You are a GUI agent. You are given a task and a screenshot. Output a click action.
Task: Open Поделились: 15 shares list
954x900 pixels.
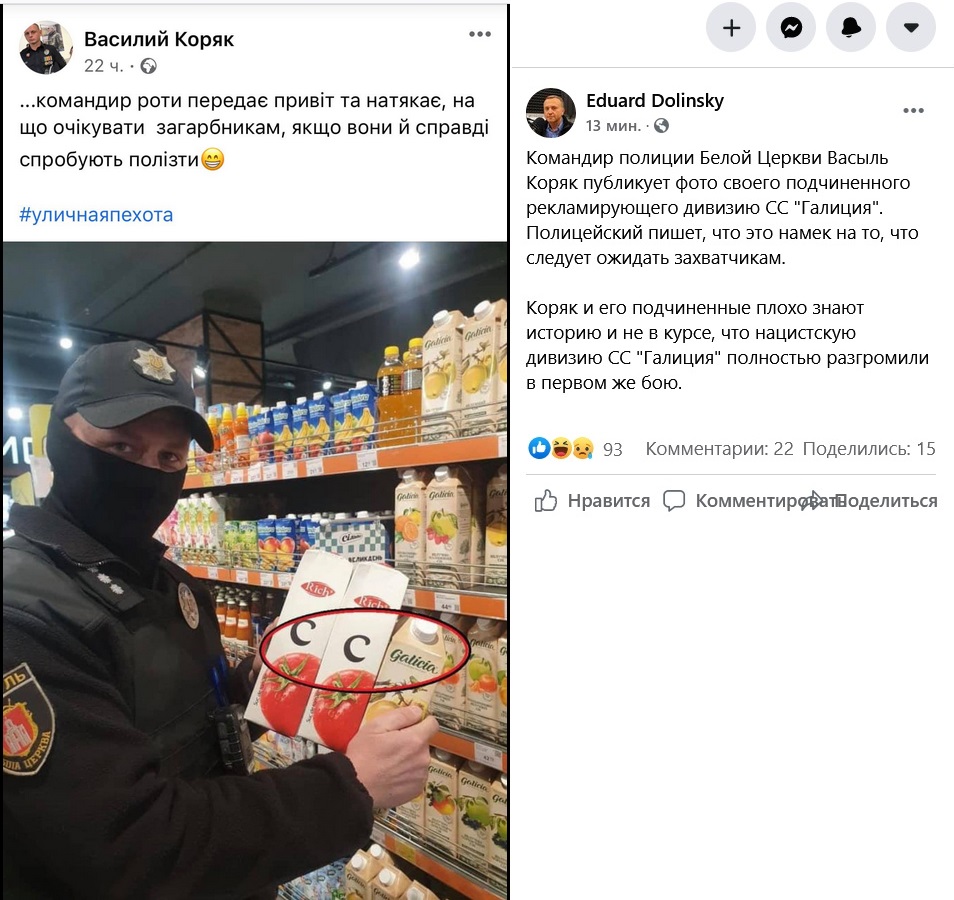[869, 449]
